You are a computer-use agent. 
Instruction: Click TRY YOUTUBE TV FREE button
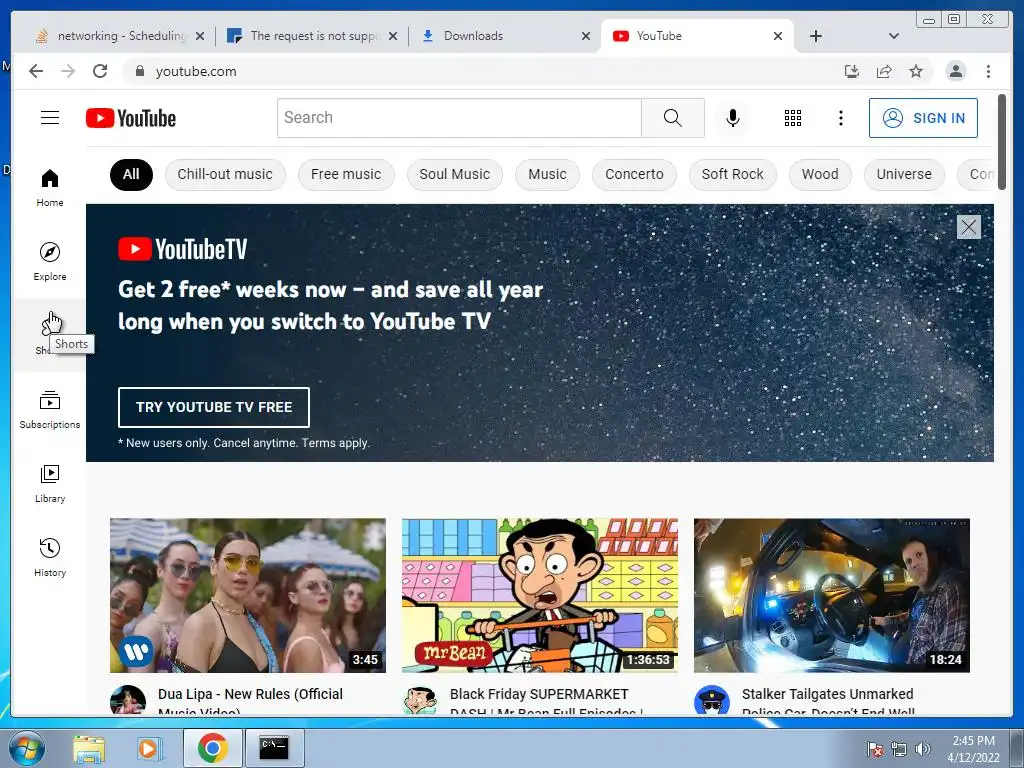214,407
